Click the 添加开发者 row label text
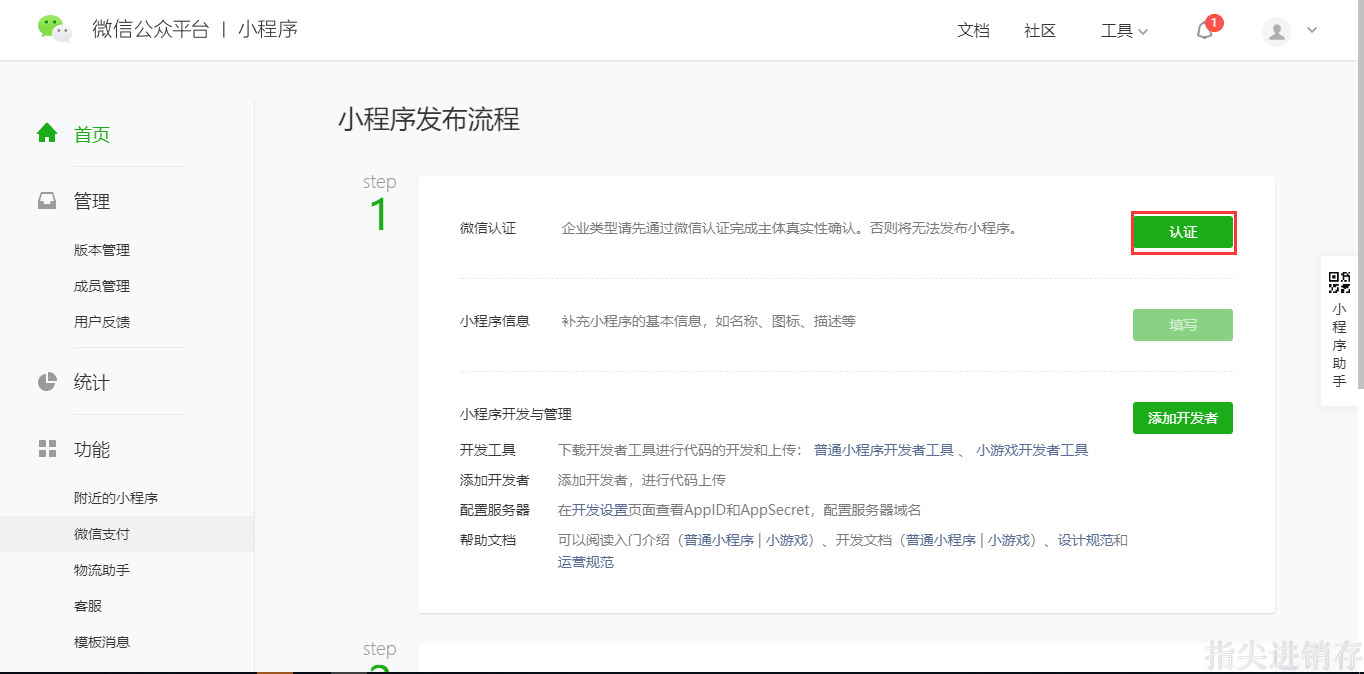 [495, 480]
